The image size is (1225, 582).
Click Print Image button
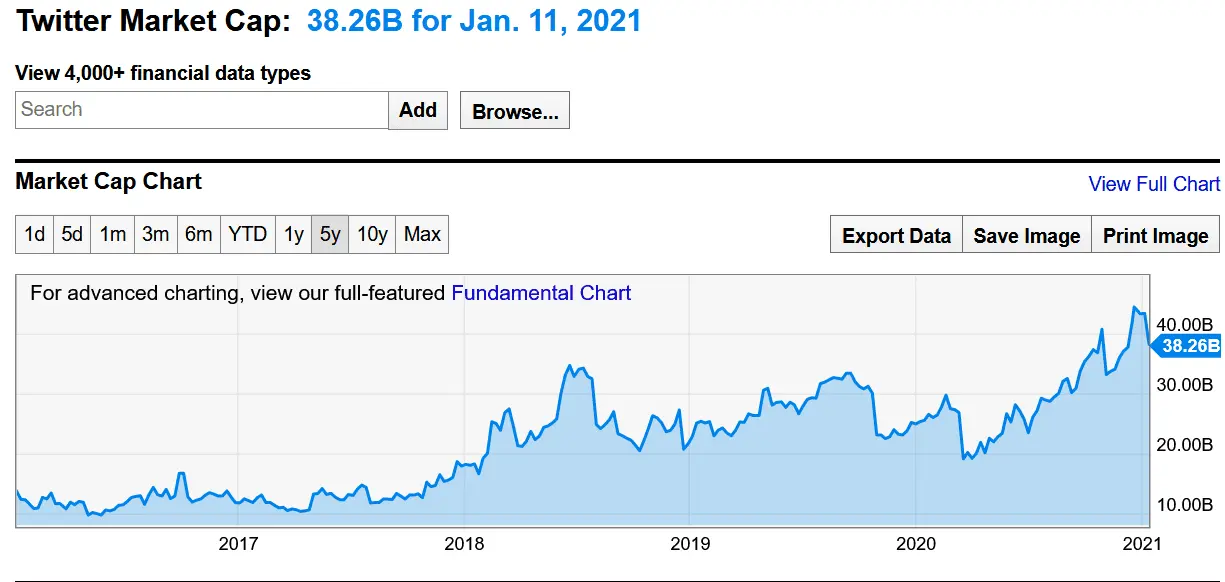[x=1155, y=236]
